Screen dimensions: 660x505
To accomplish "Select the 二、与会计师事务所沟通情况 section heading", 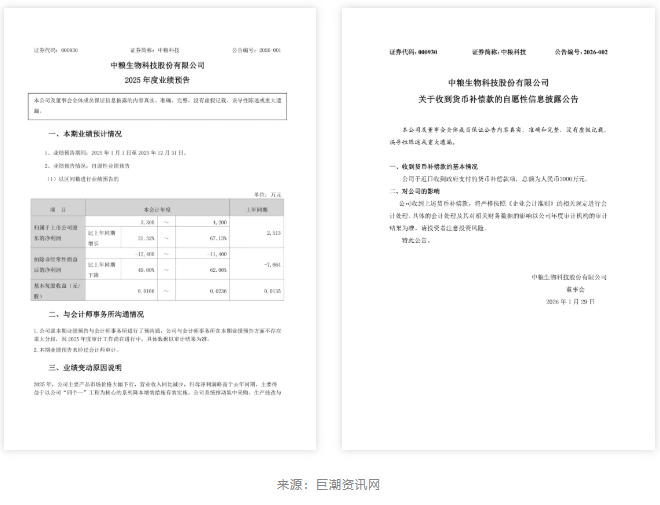I will 96,314.
